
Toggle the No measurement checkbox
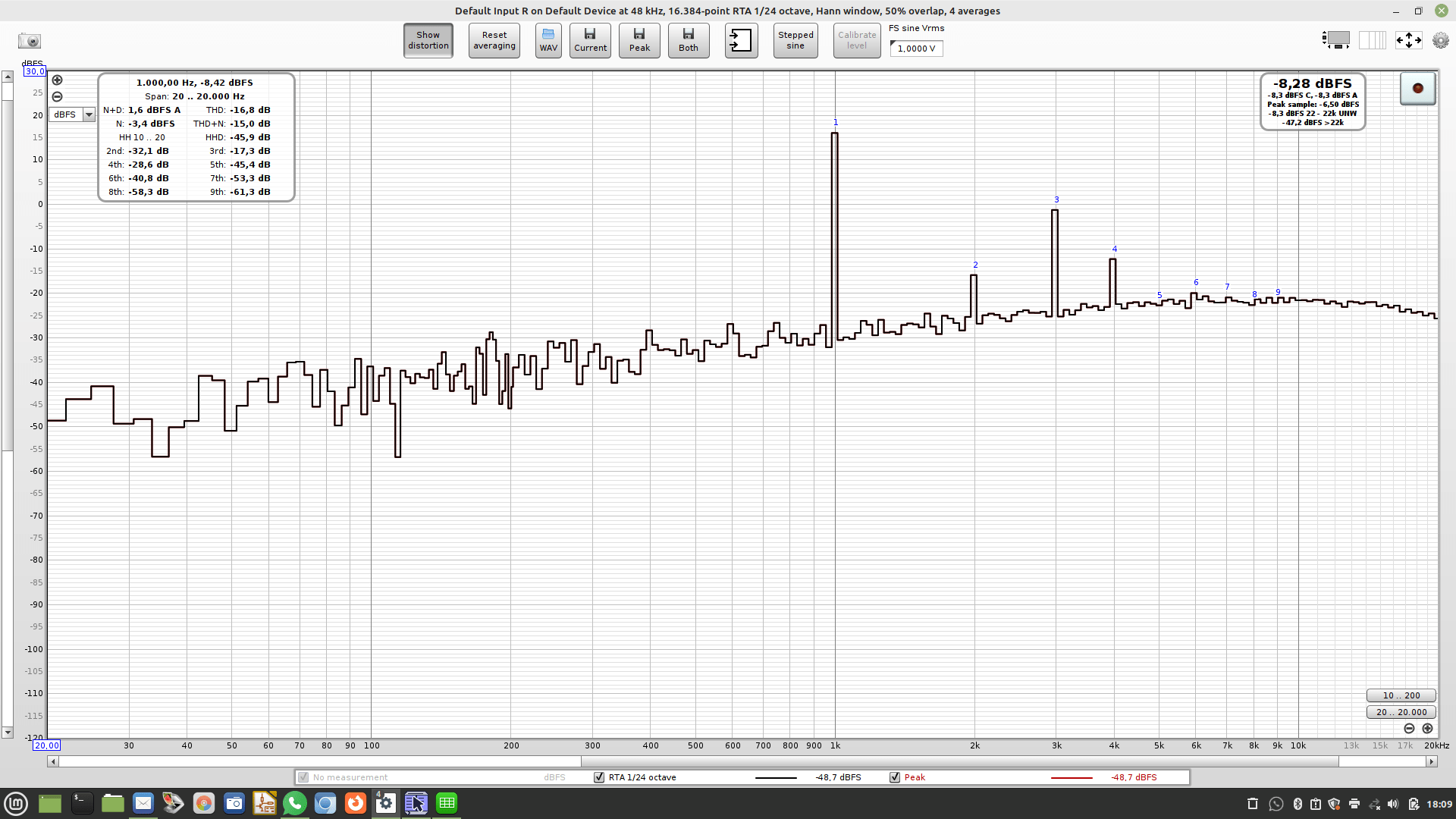coord(303,777)
